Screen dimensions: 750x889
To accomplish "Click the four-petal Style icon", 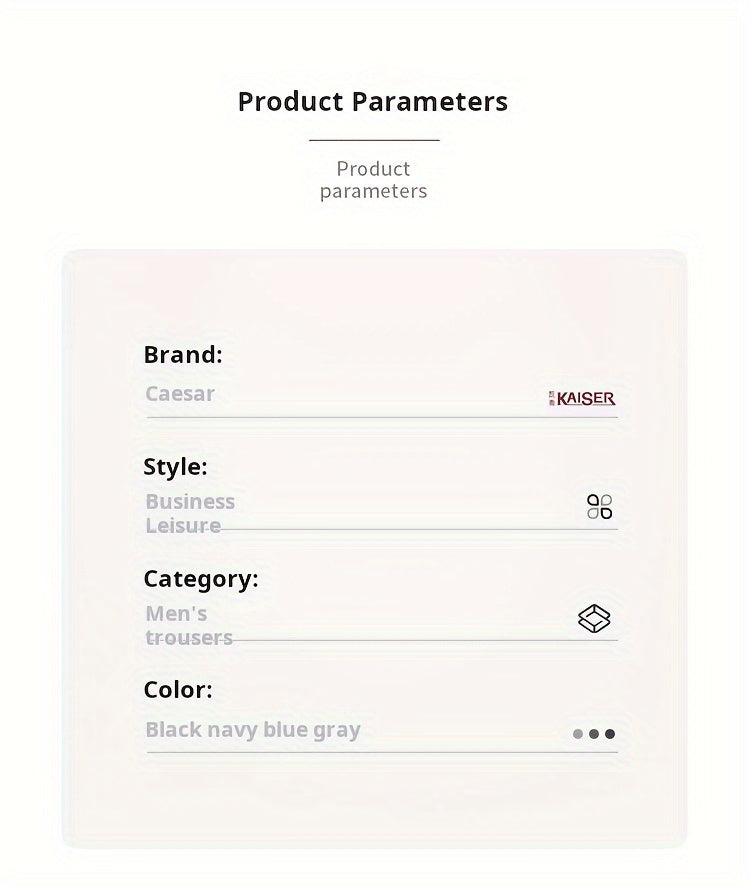I will (x=600, y=507).
